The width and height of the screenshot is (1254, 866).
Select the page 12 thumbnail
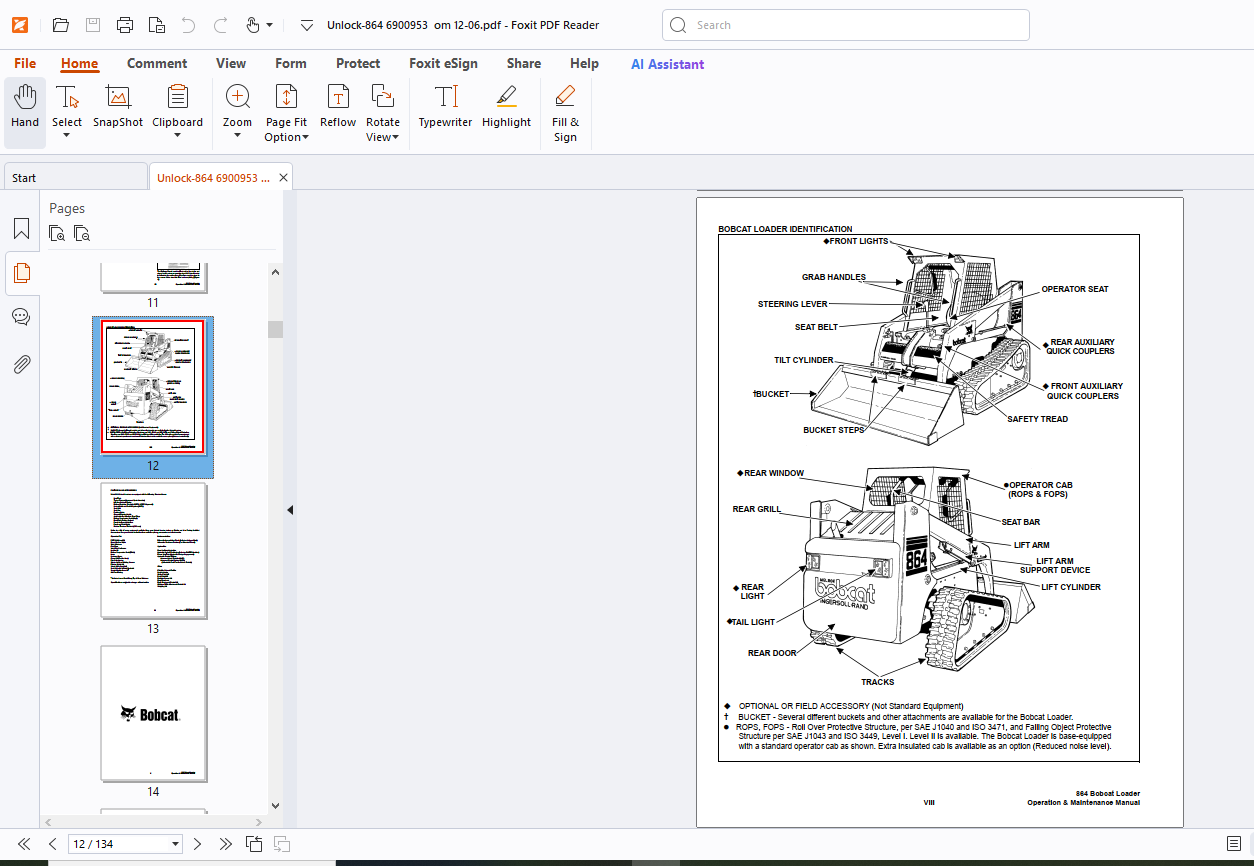[153, 387]
